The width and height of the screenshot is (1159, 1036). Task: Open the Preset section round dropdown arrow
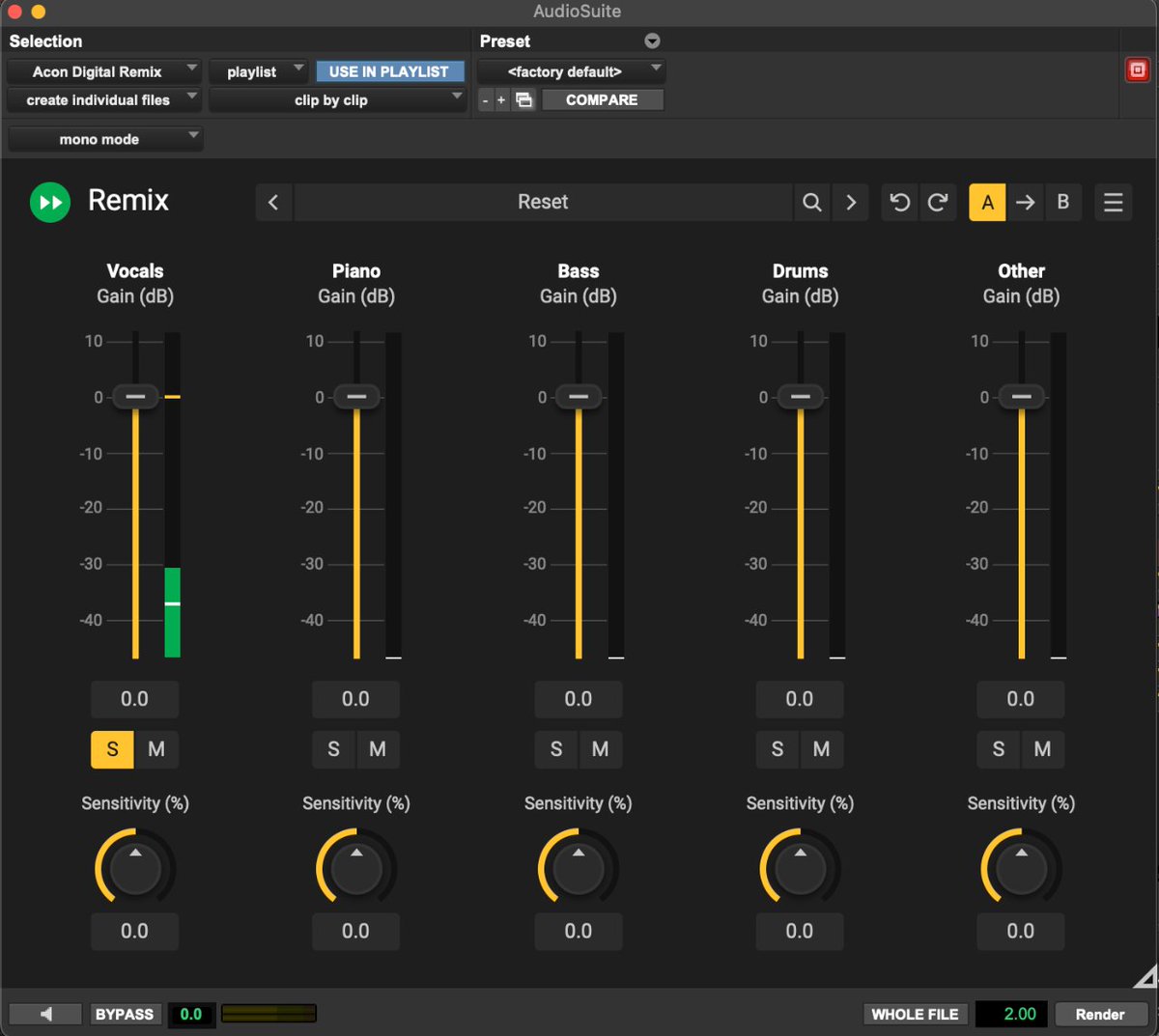652,41
